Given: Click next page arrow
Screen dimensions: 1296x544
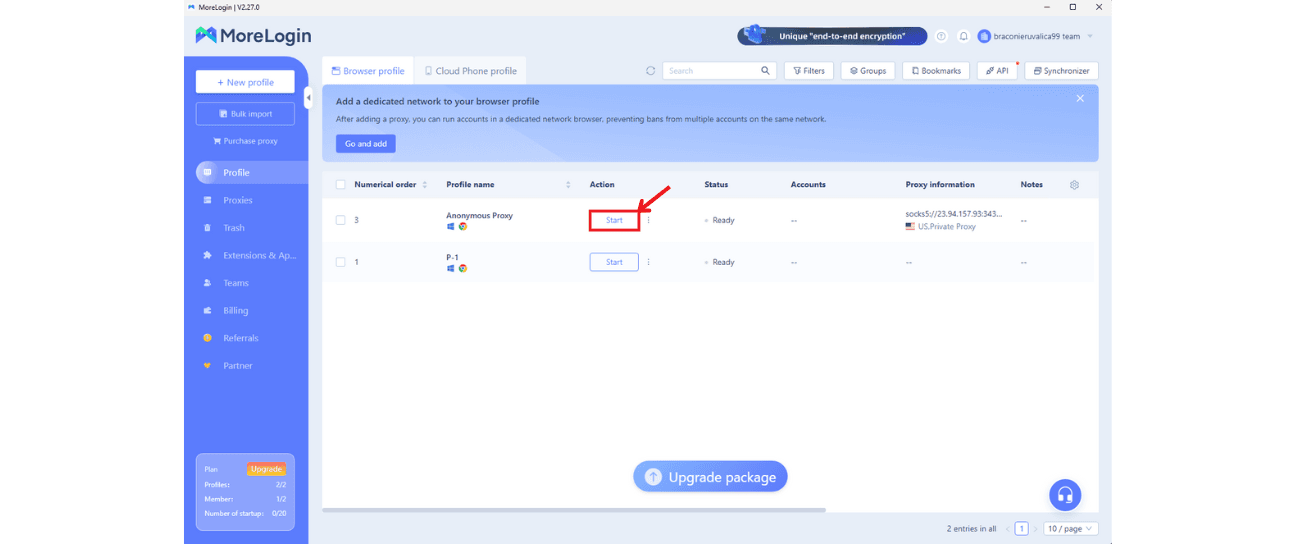Looking at the screenshot, I should [x=1035, y=529].
